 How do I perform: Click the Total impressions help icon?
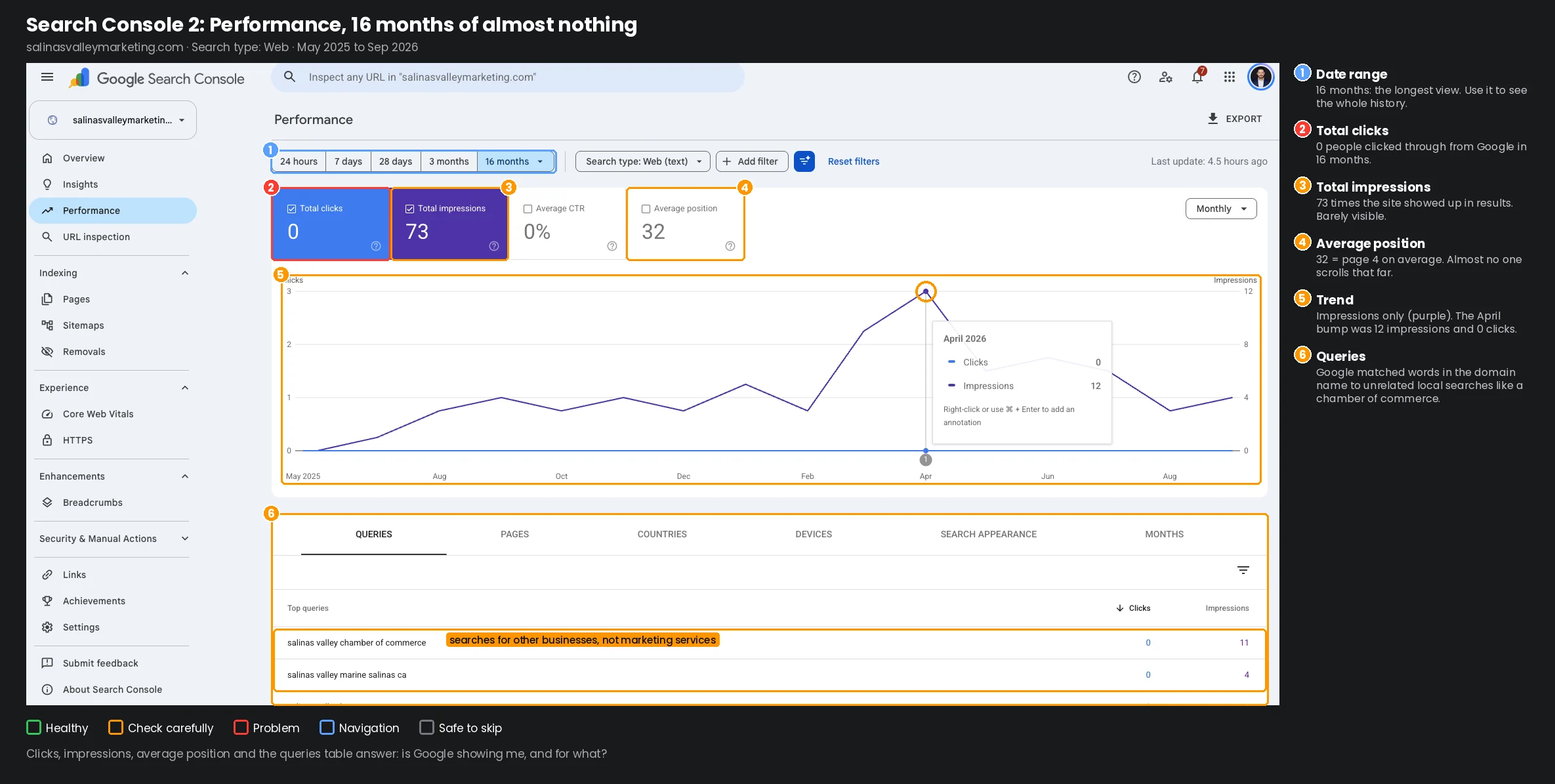click(494, 246)
